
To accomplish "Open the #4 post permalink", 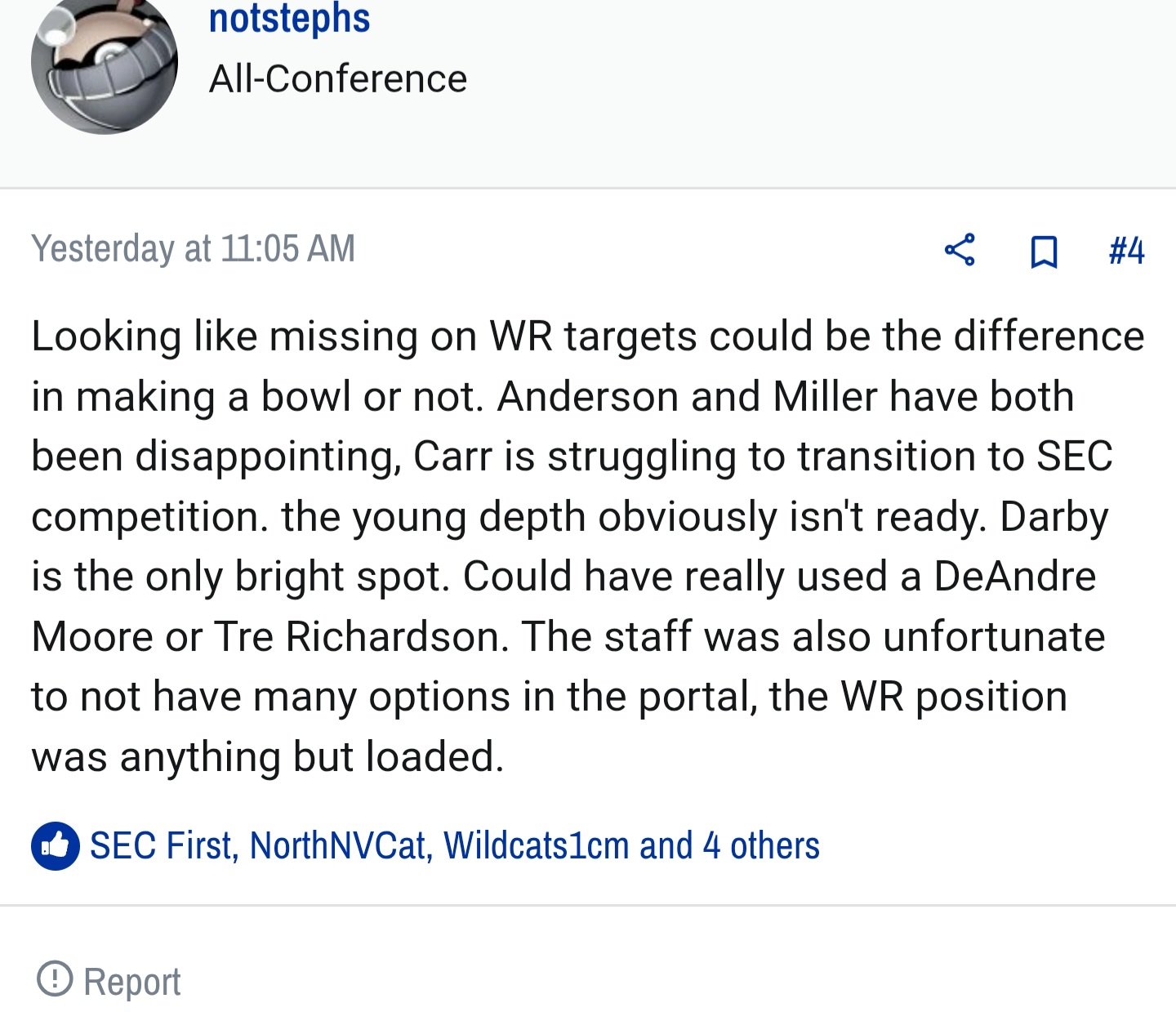I will [x=1126, y=250].
